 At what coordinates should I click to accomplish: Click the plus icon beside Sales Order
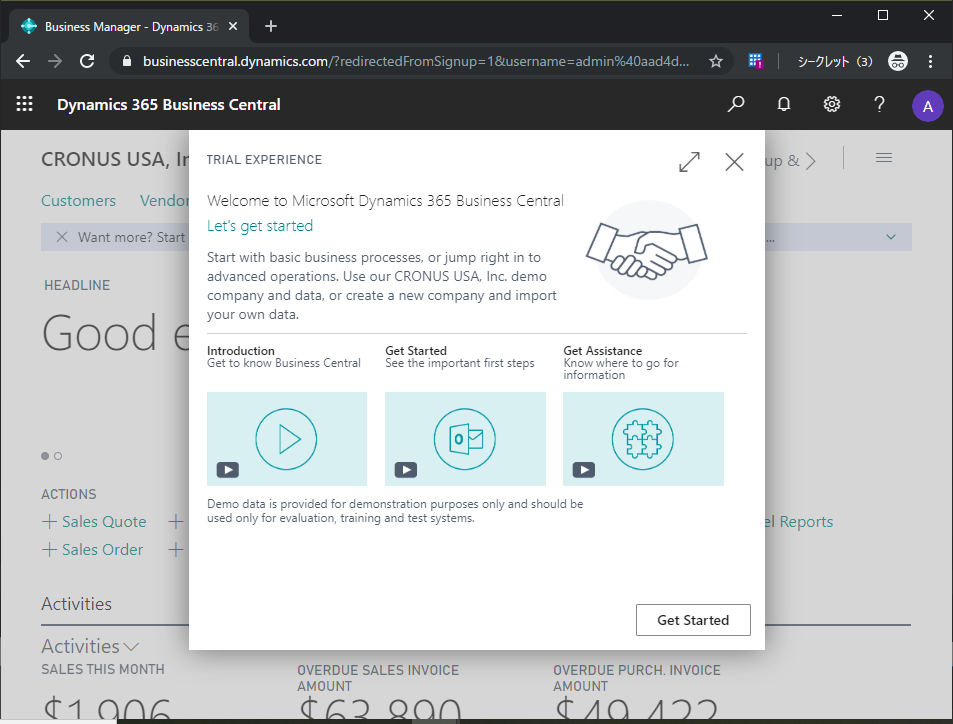(49, 550)
